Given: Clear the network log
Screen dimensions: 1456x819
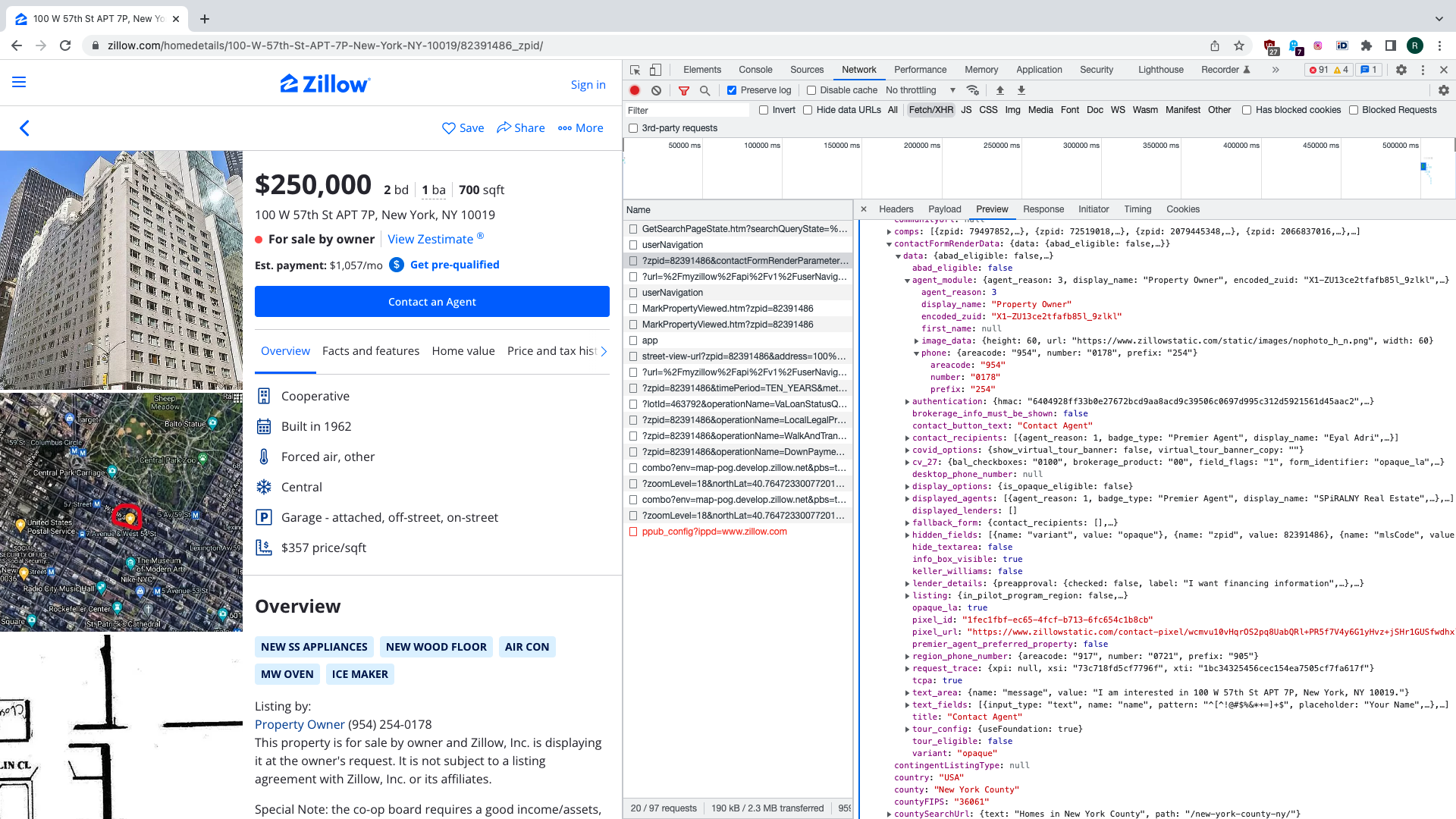Looking at the screenshot, I should point(657,90).
